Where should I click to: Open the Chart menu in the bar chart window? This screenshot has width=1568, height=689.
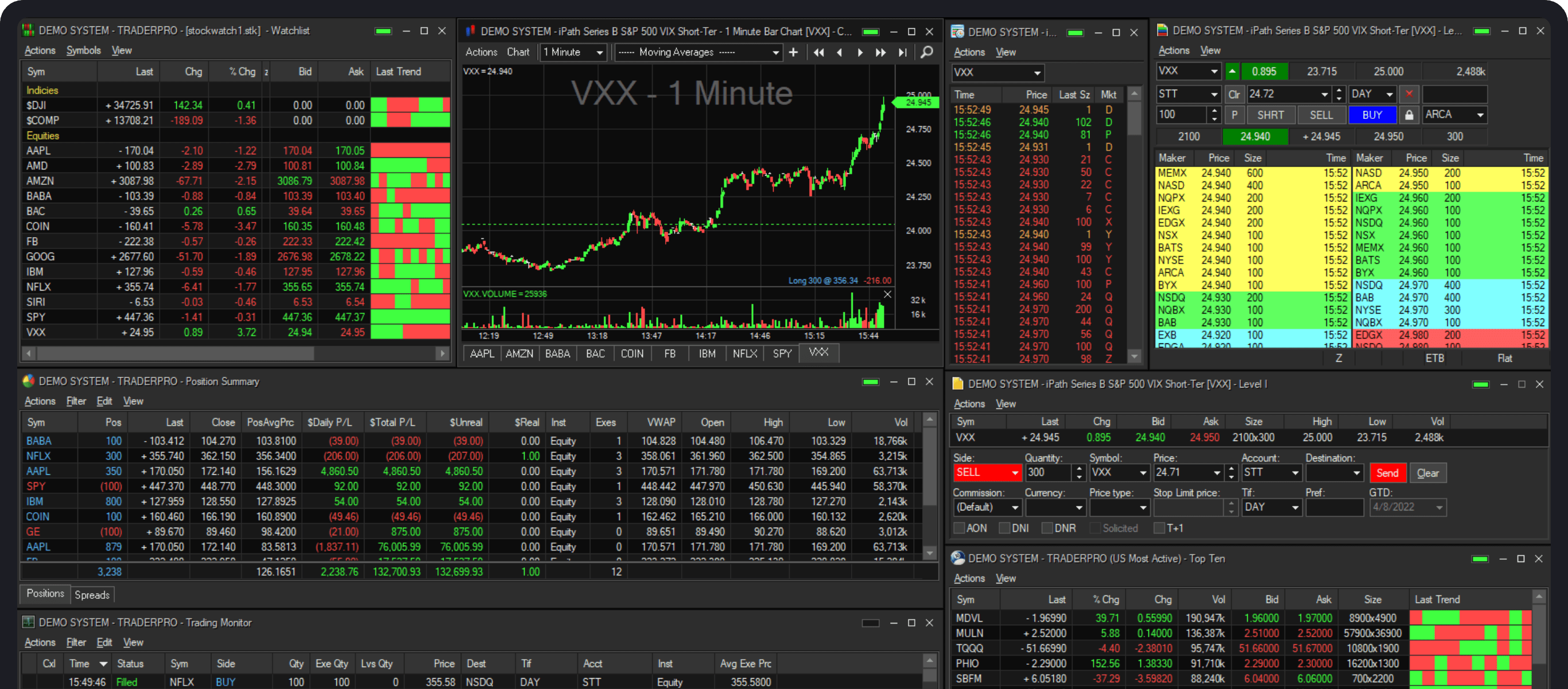[518, 52]
